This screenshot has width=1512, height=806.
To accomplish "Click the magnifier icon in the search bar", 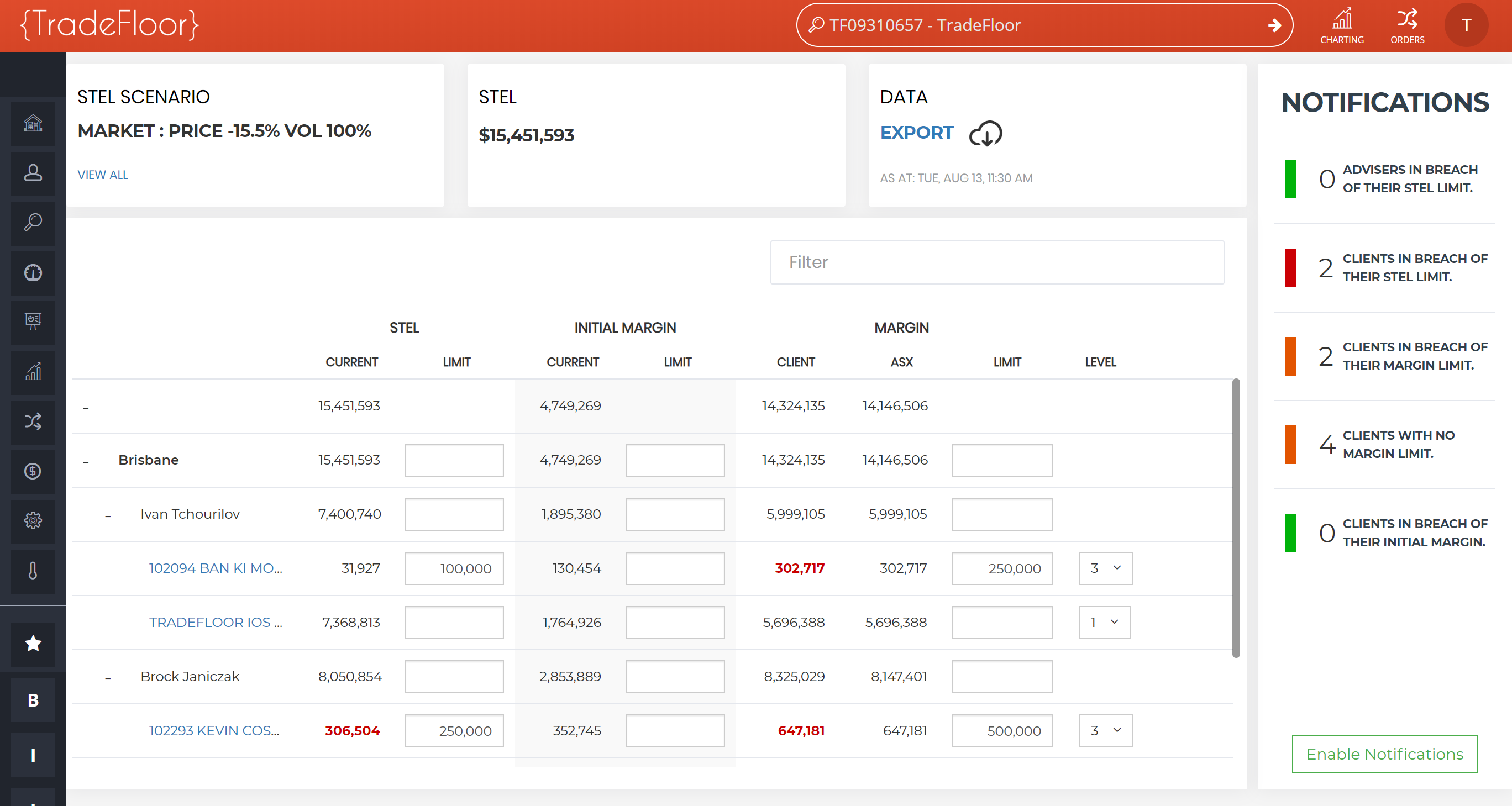I will click(x=816, y=25).
